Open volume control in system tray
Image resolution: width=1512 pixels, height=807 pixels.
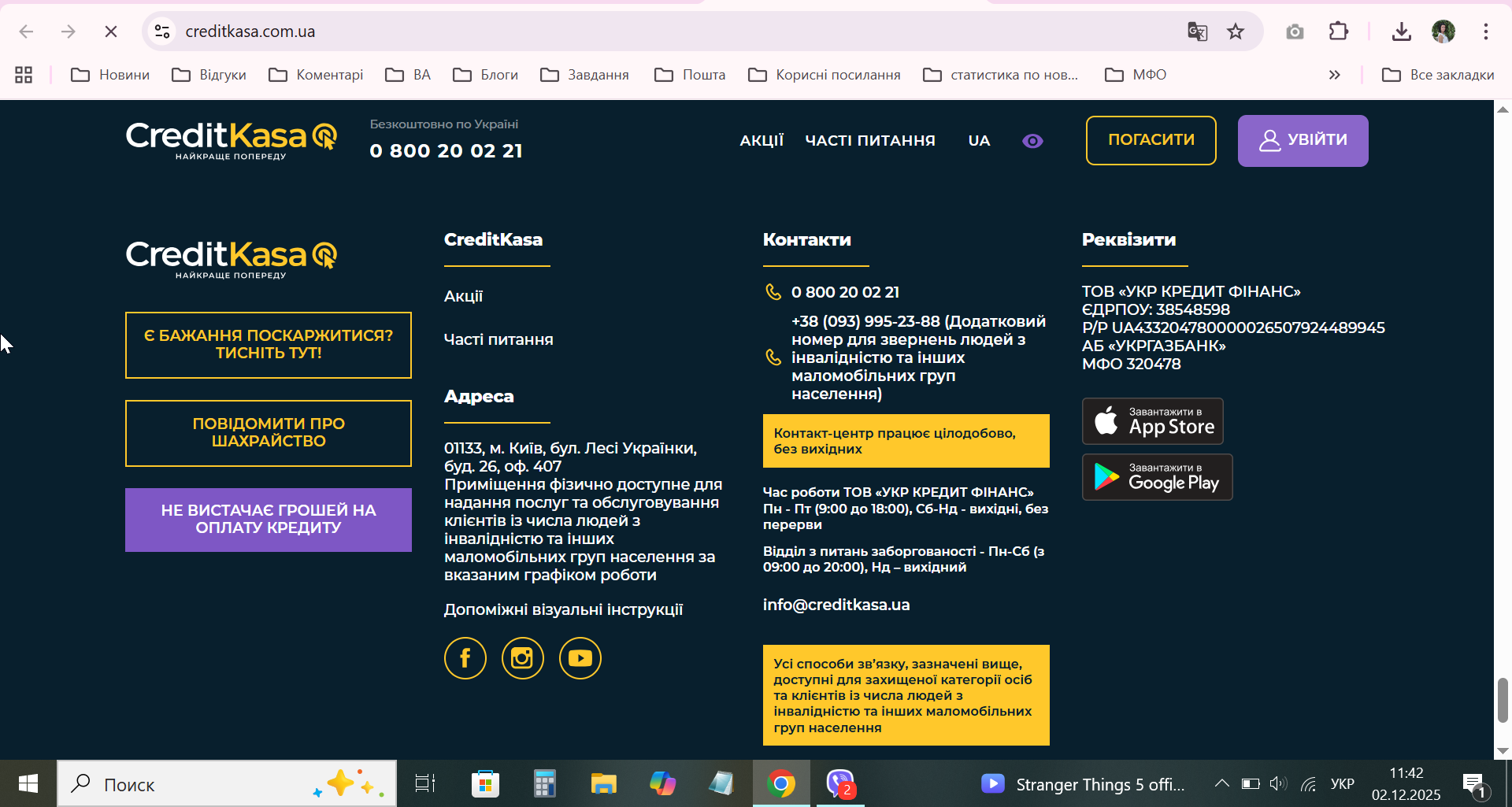tap(1278, 784)
